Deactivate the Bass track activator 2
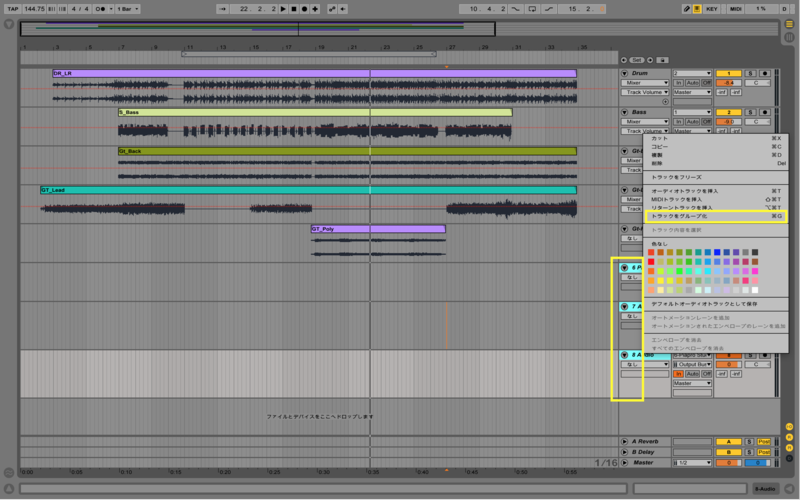The height and width of the screenshot is (500, 800). tap(729, 112)
